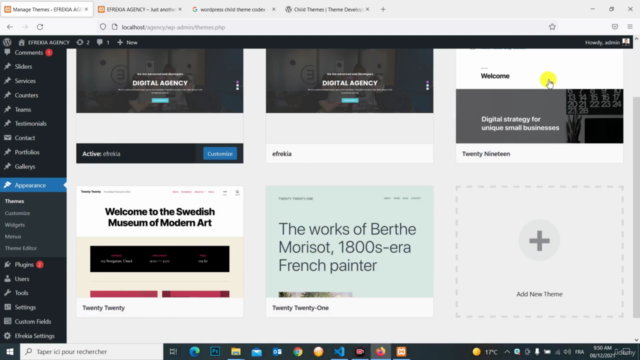Open Mail app from taskbar
The height and width of the screenshot is (360, 640).
point(256,351)
